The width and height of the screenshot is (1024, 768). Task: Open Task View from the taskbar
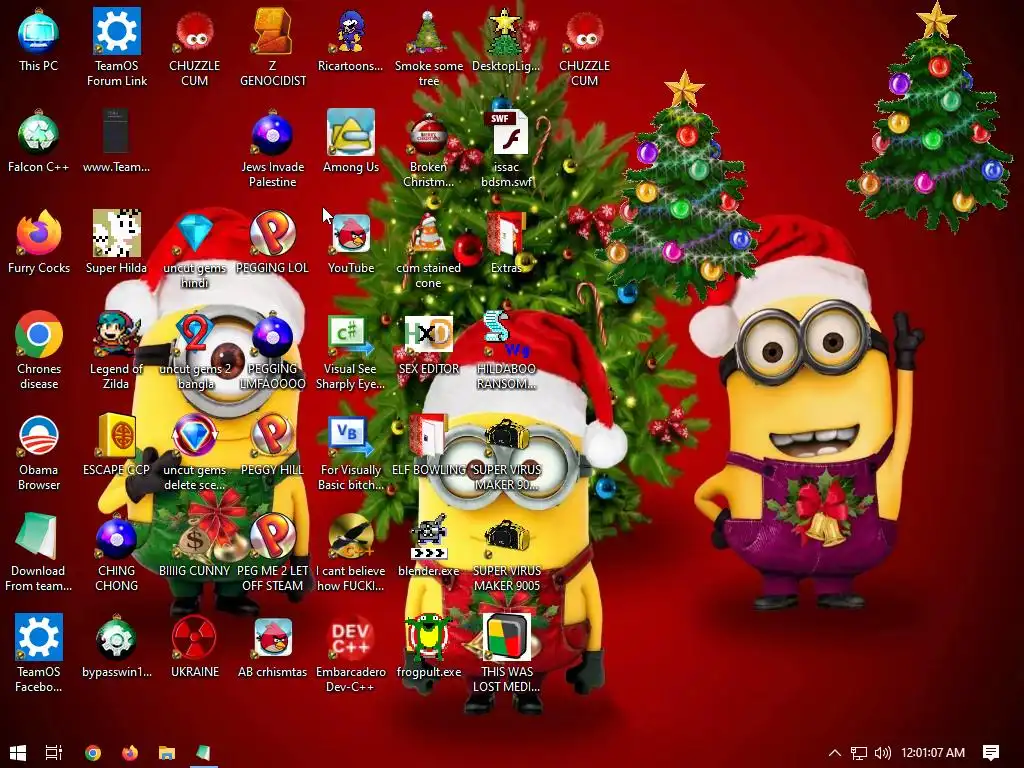(54, 752)
